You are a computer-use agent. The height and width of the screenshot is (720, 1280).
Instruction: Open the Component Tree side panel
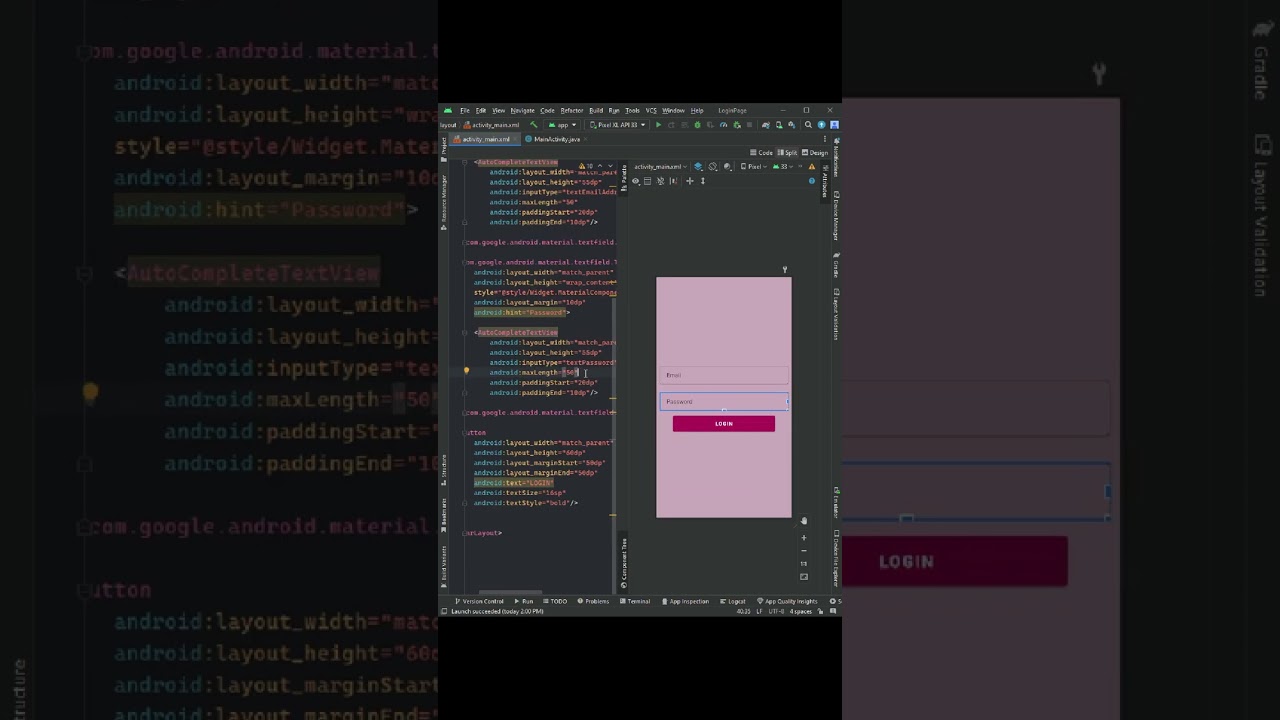pyautogui.click(x=624, y=561)
